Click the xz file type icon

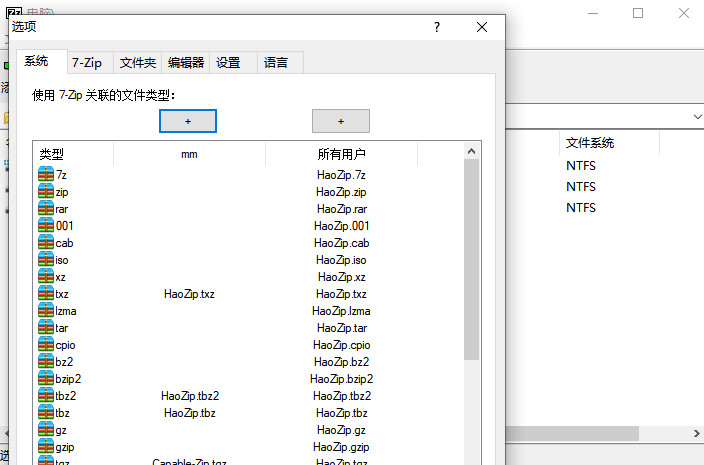(46, 276)
